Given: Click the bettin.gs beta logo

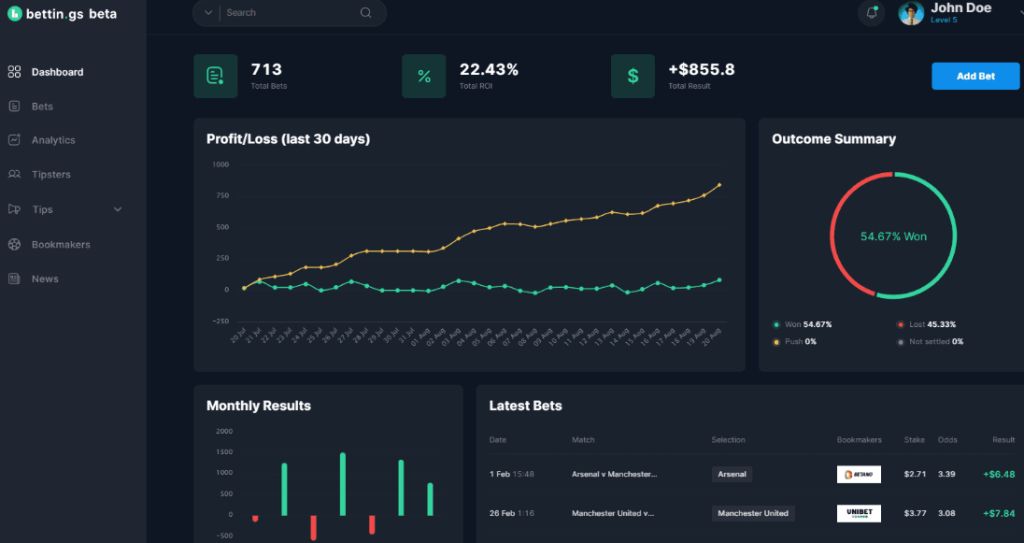Looking at the screenshot, I should (x=62, y=14).
